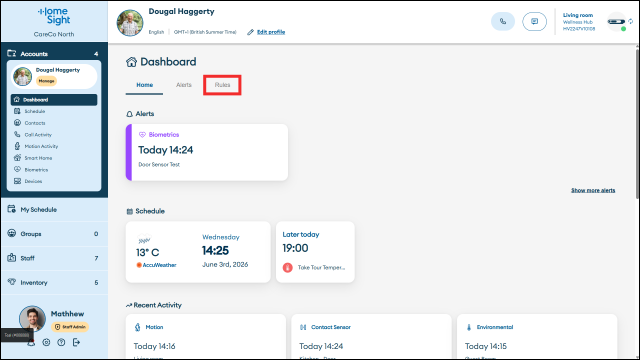640x360 pixels.
Task: Open Groups in the sidebar
Action: [x=54, y=234]
